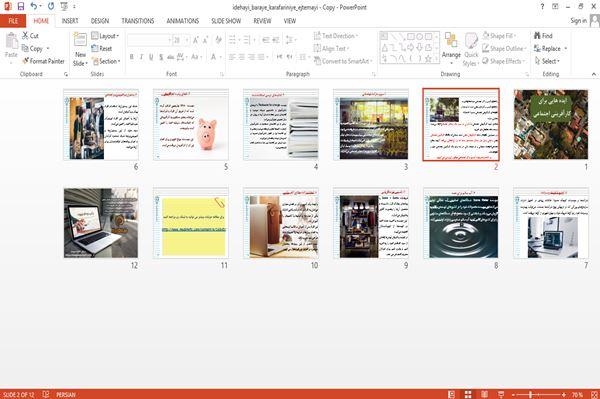Switch to the REVIEW tab
Image resolution: width=600 pixels, height=399 pixels.
(x=262, y=21)
